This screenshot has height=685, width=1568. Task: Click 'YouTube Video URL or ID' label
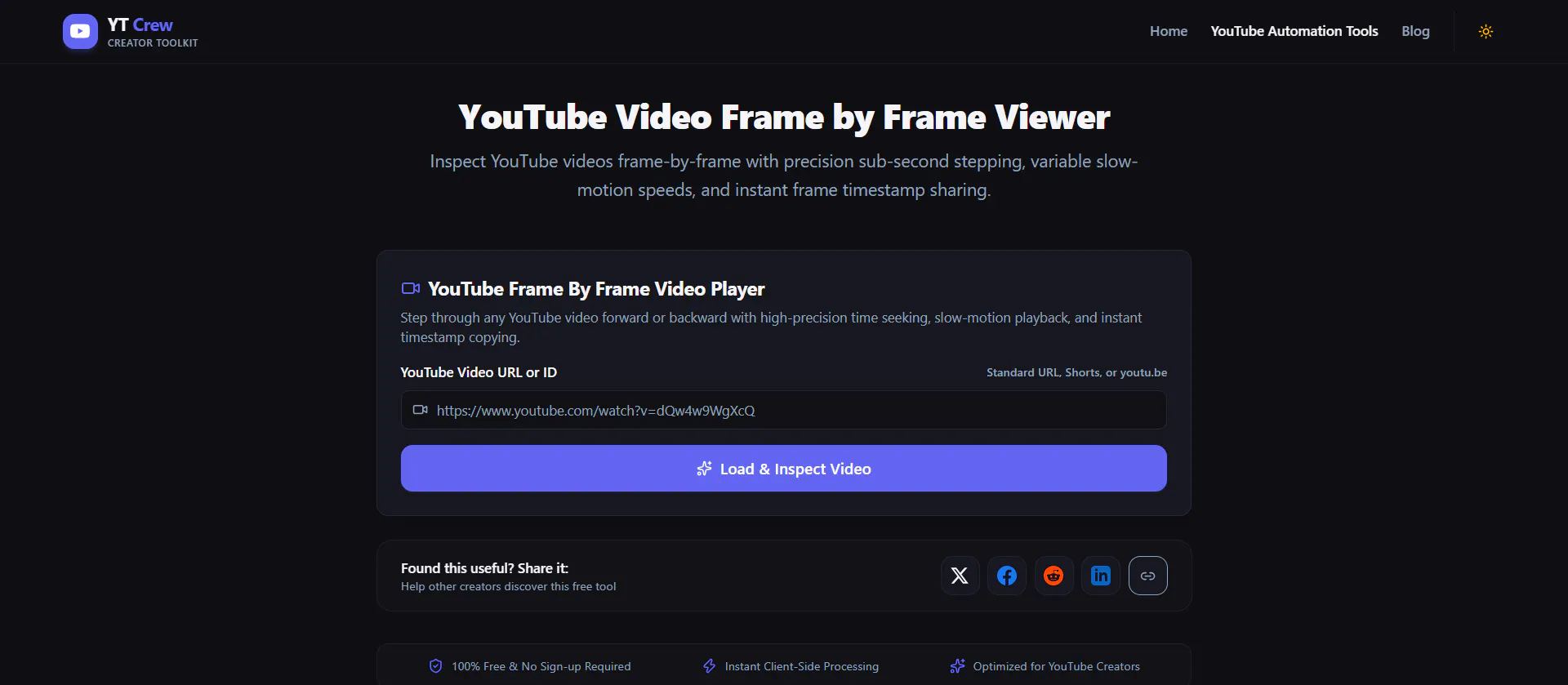(x=479, y=372)
